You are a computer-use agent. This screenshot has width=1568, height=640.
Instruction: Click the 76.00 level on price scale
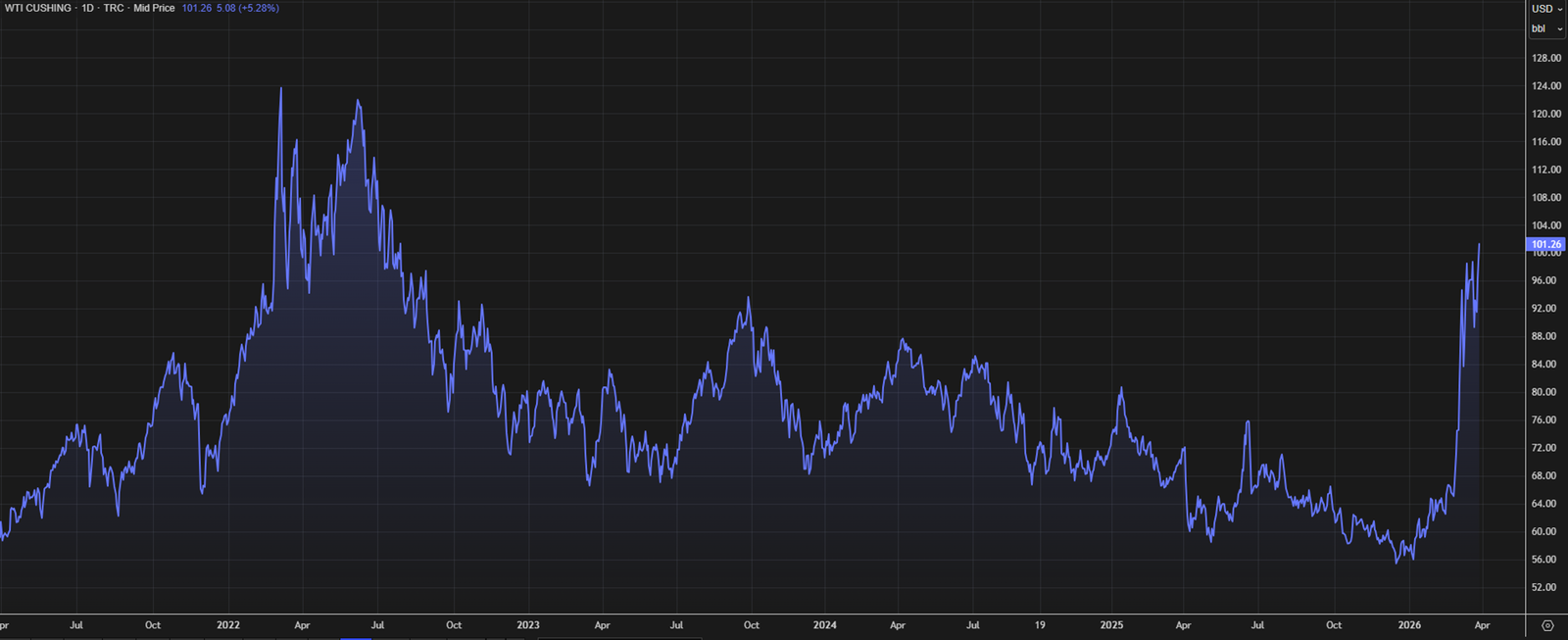[1543, 419]
